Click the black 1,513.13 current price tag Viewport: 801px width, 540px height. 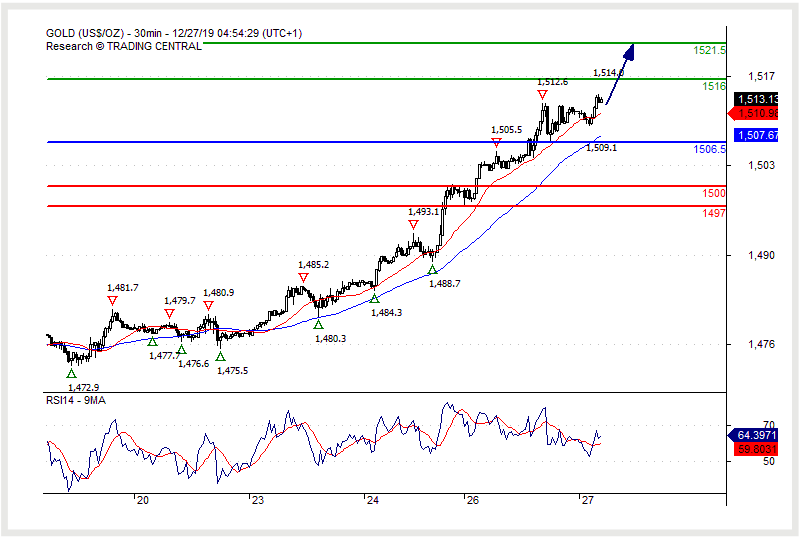point(757,99)
